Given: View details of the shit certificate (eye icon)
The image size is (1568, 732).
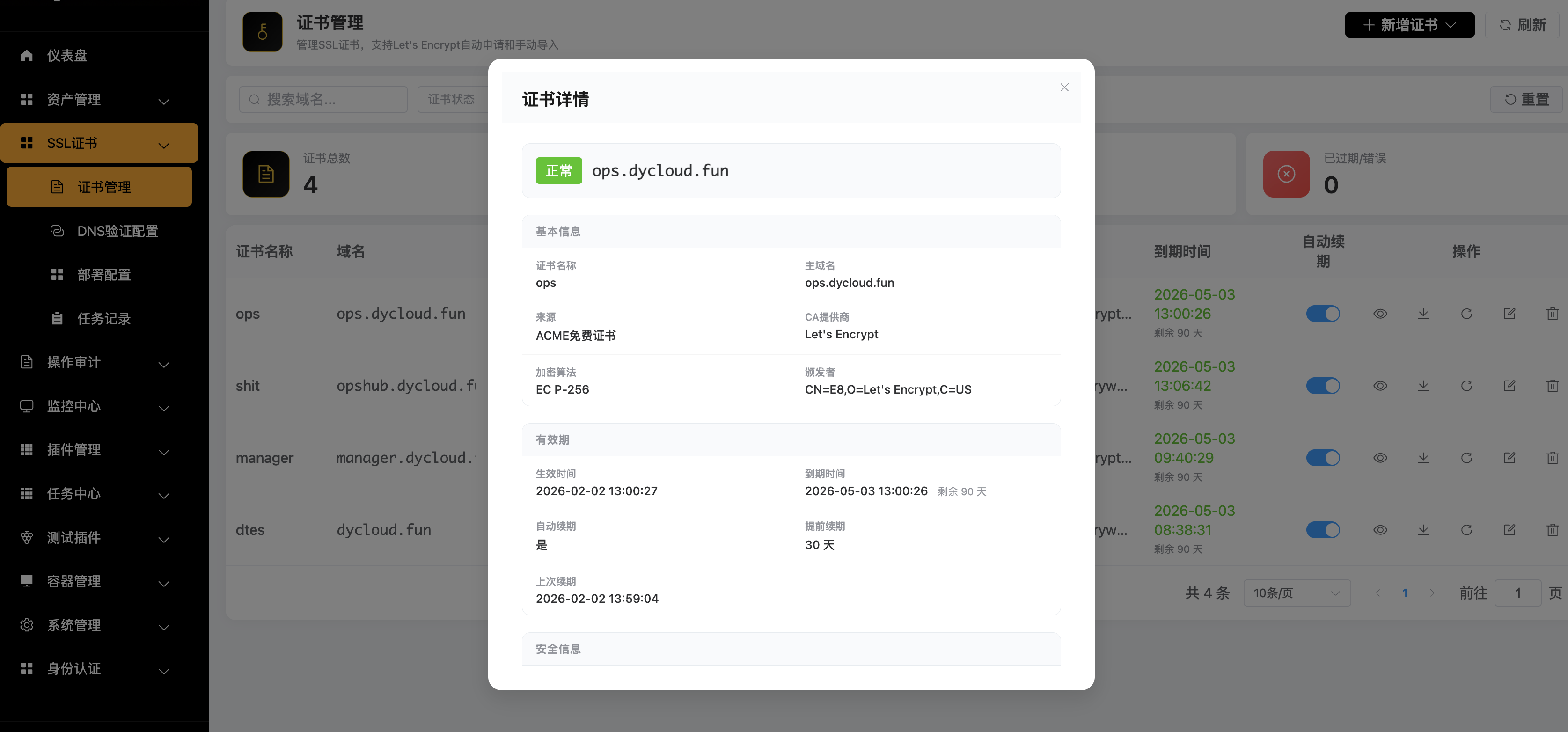Looking at the screenshot, I should 1380,385.
